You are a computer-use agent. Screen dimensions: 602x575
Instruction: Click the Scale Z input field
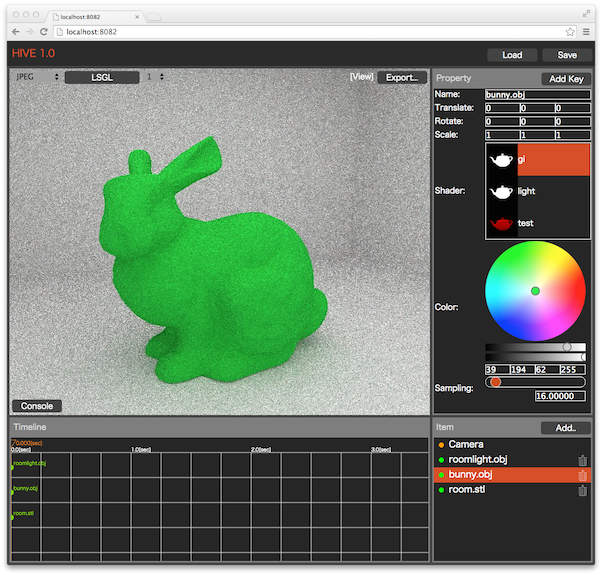point(573,135)
